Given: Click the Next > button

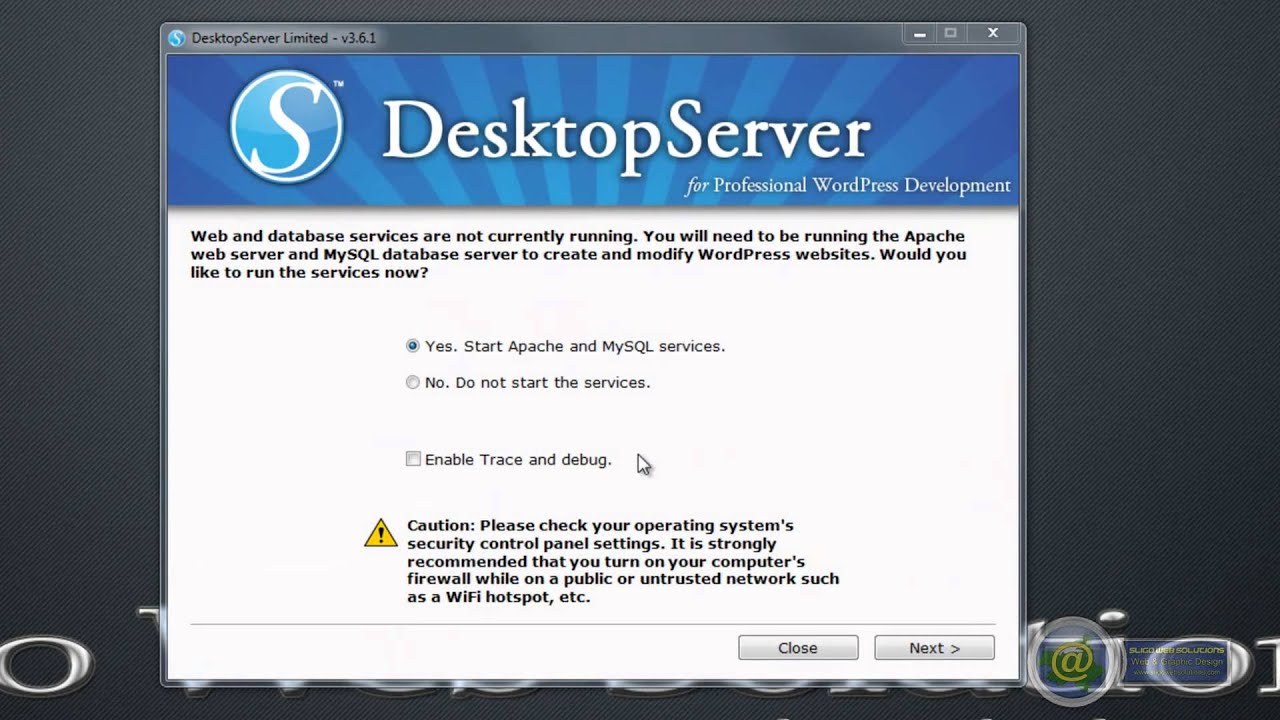Looking at the screenshot, I should pos(934,648).
